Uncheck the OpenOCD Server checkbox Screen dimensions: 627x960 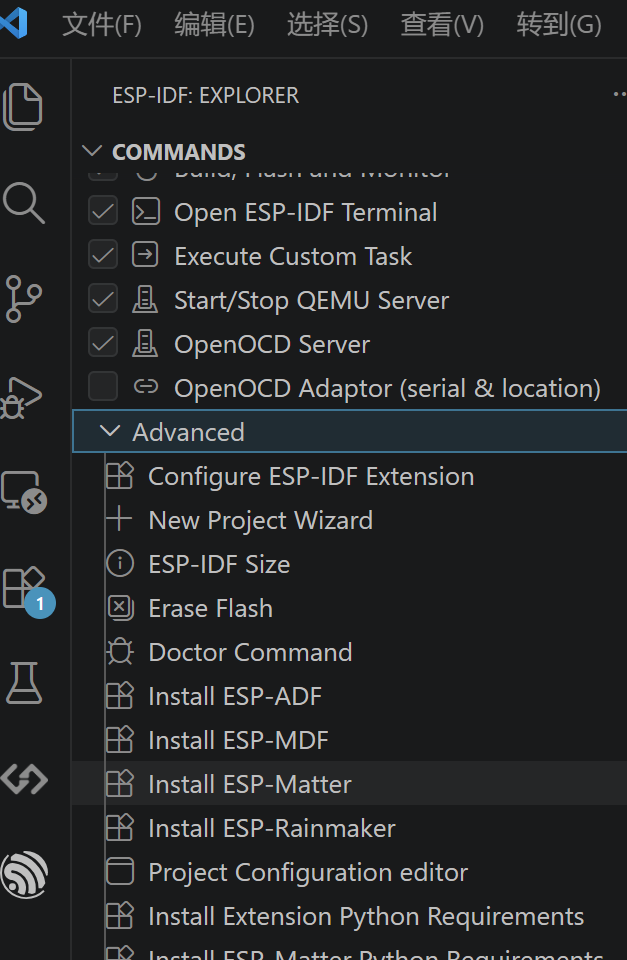point(103,343)
